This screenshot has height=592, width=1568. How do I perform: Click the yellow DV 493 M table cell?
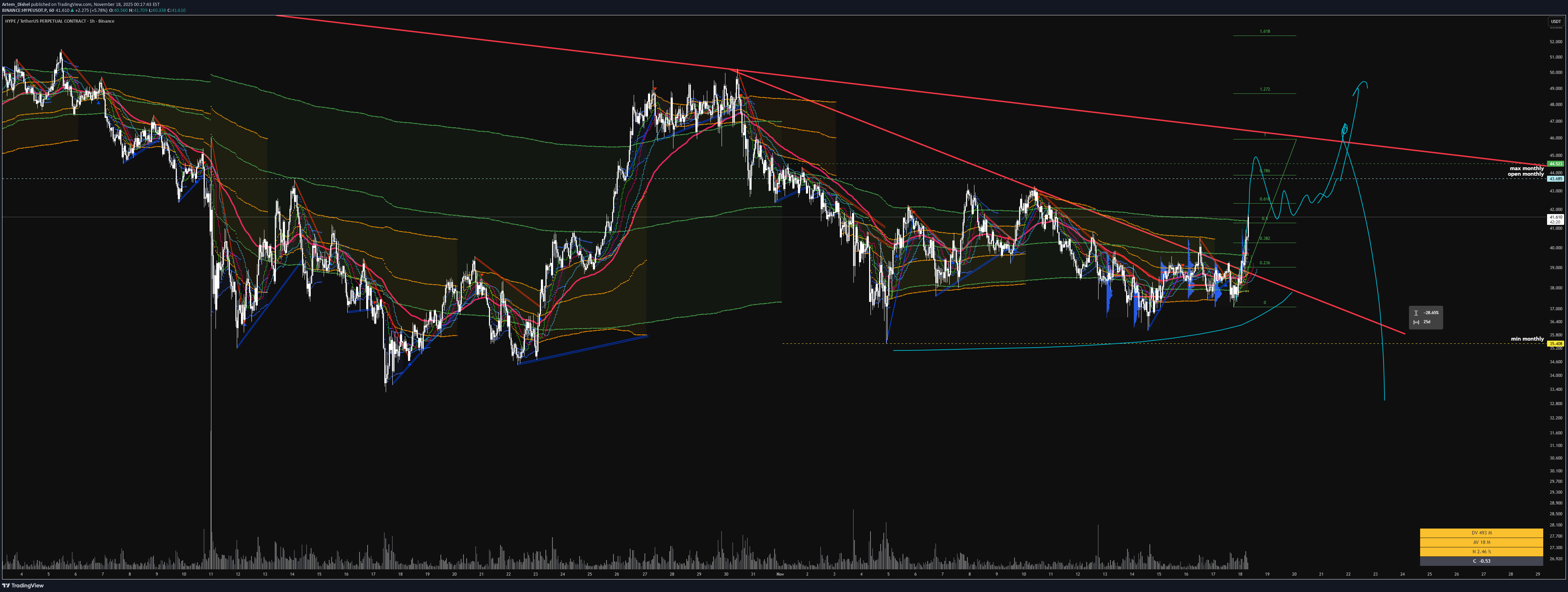(1481, 533)
